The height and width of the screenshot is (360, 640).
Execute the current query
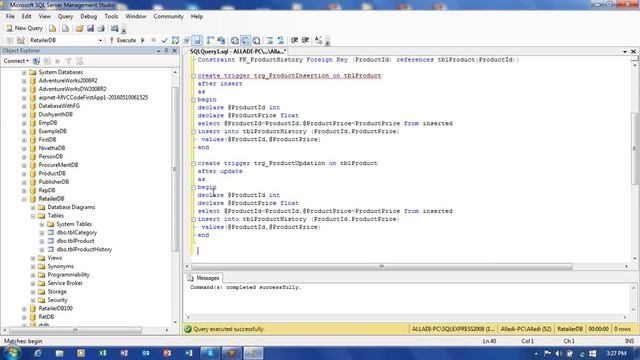(x=122, y=40)
